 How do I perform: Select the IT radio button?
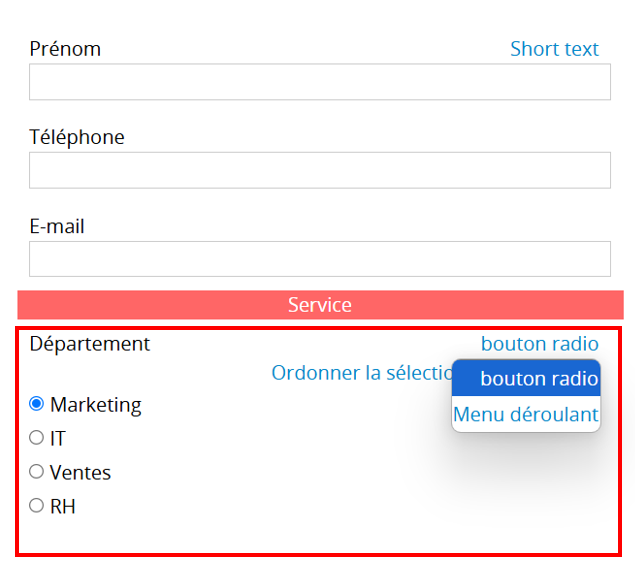[36, 437]
